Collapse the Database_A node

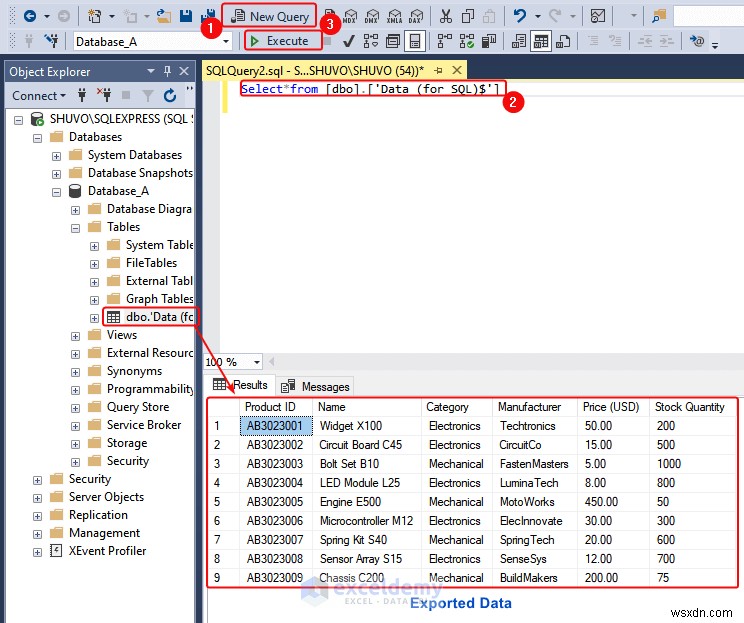[56, 192]
